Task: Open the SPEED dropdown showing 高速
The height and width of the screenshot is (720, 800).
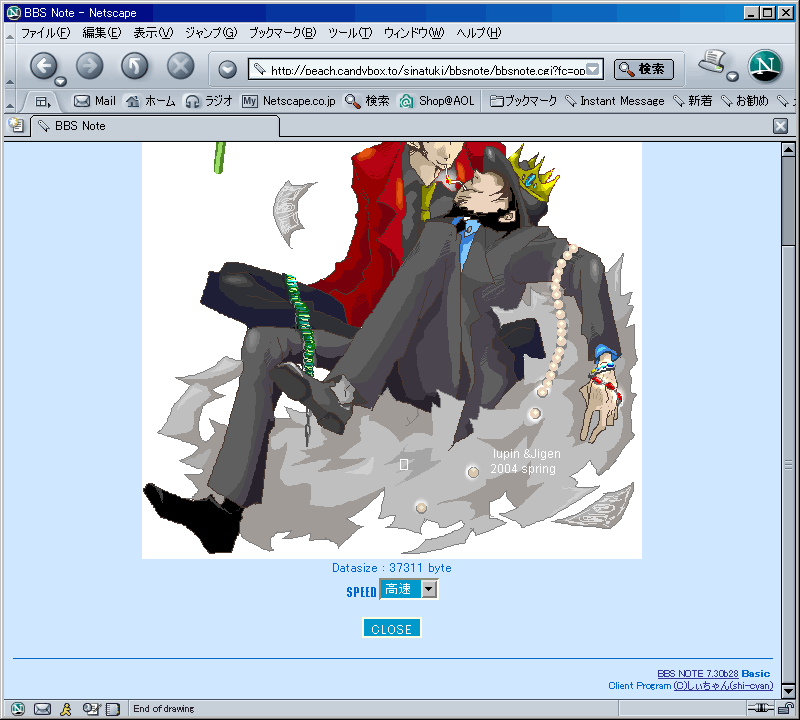Action: [x=408, y=589]
